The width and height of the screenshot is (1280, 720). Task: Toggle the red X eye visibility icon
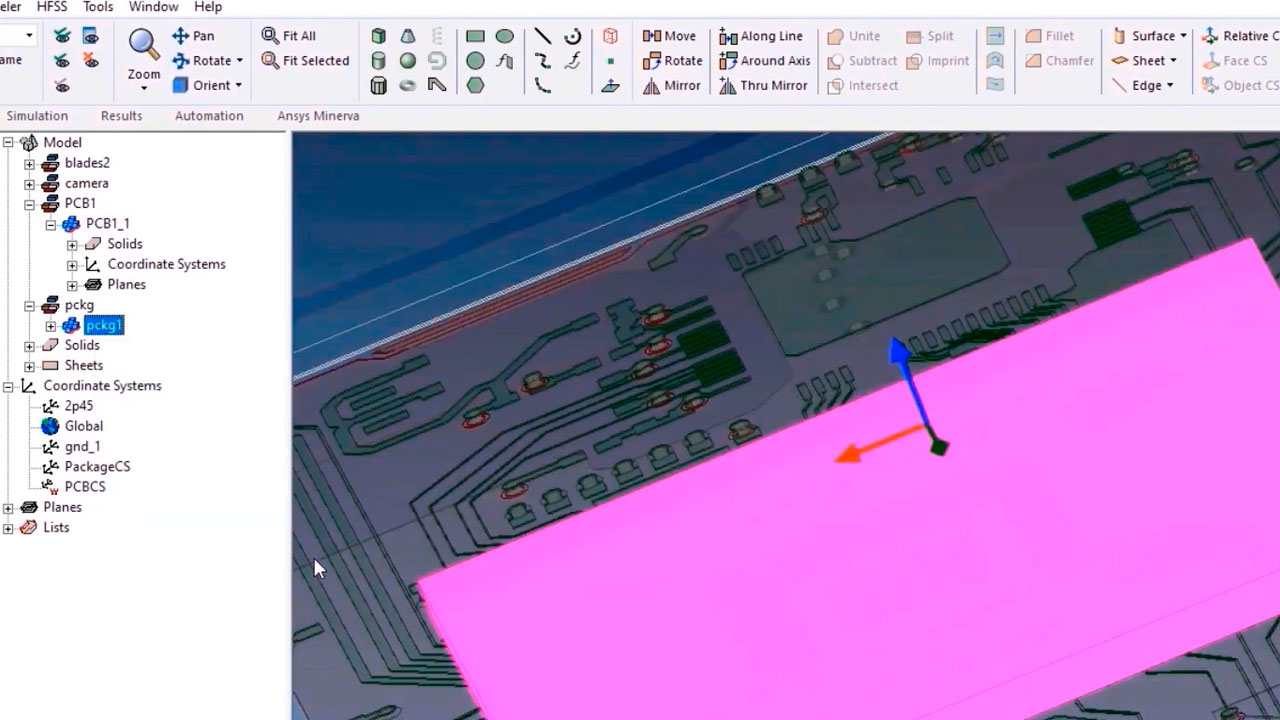click(91, 61)
